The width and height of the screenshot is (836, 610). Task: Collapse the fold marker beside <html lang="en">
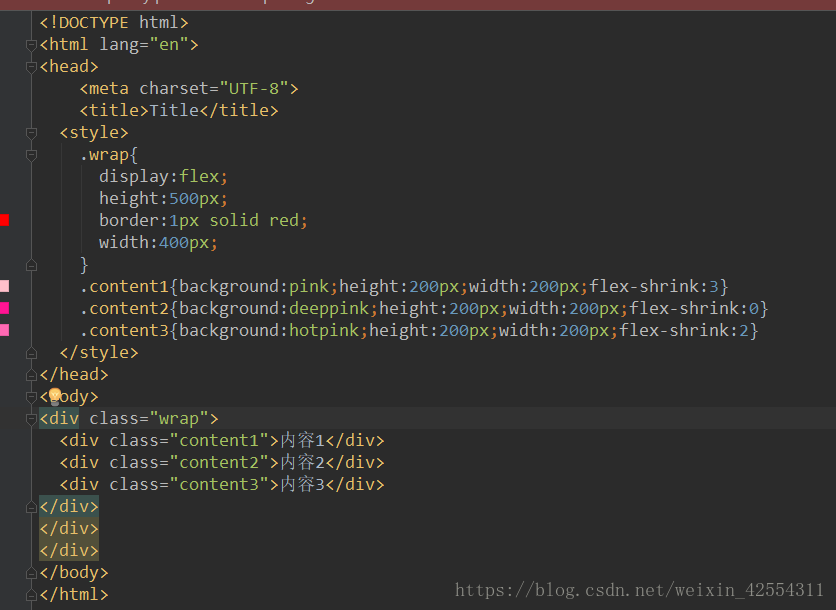31,45
